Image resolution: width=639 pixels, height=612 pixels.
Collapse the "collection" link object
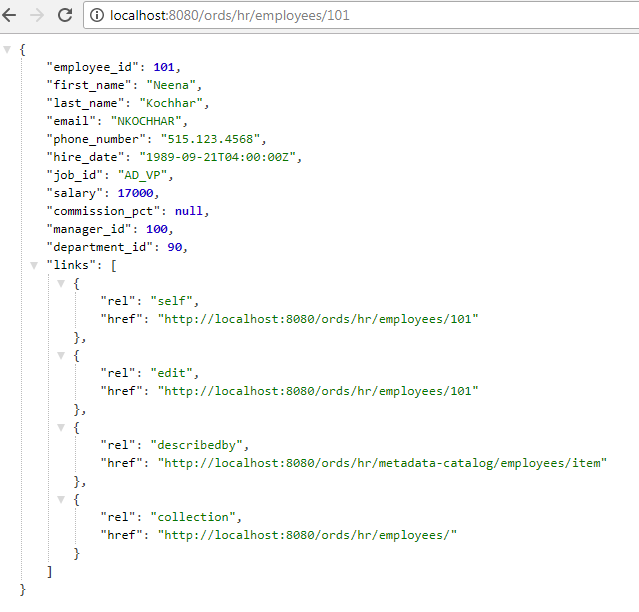(x=61, y=500)
